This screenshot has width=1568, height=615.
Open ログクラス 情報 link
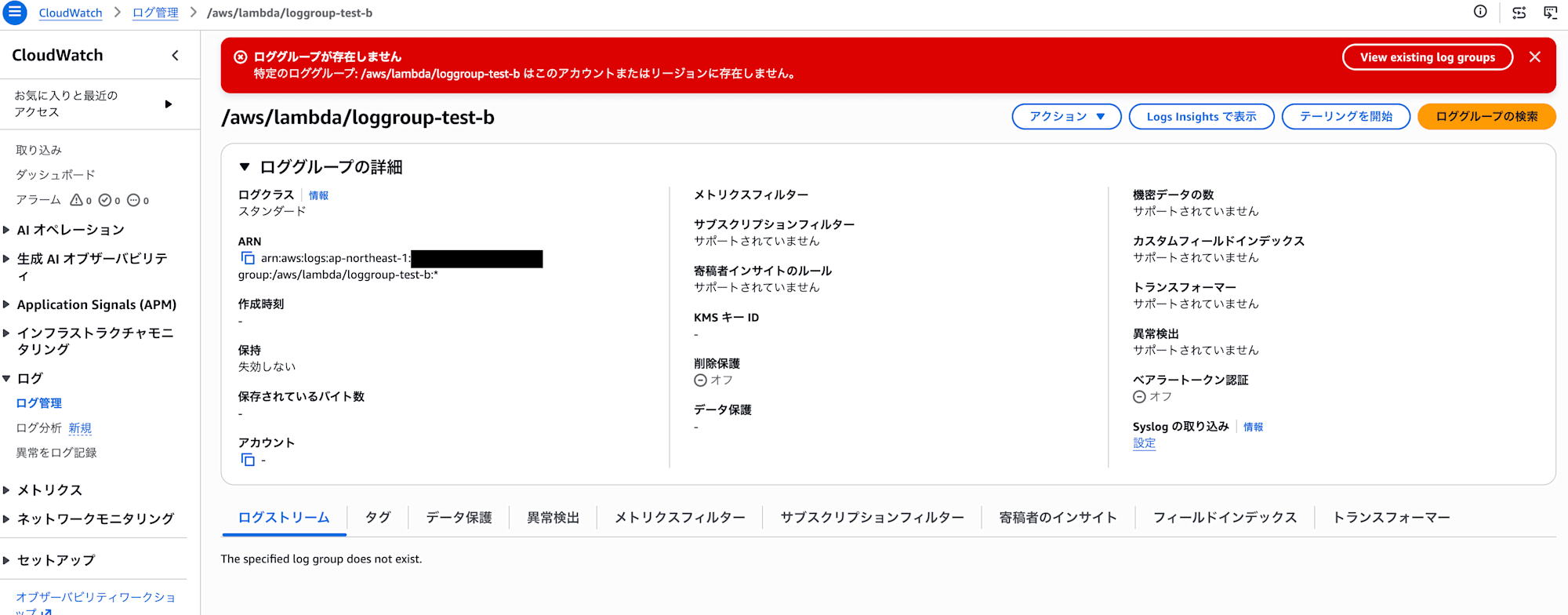click(318, 195)
